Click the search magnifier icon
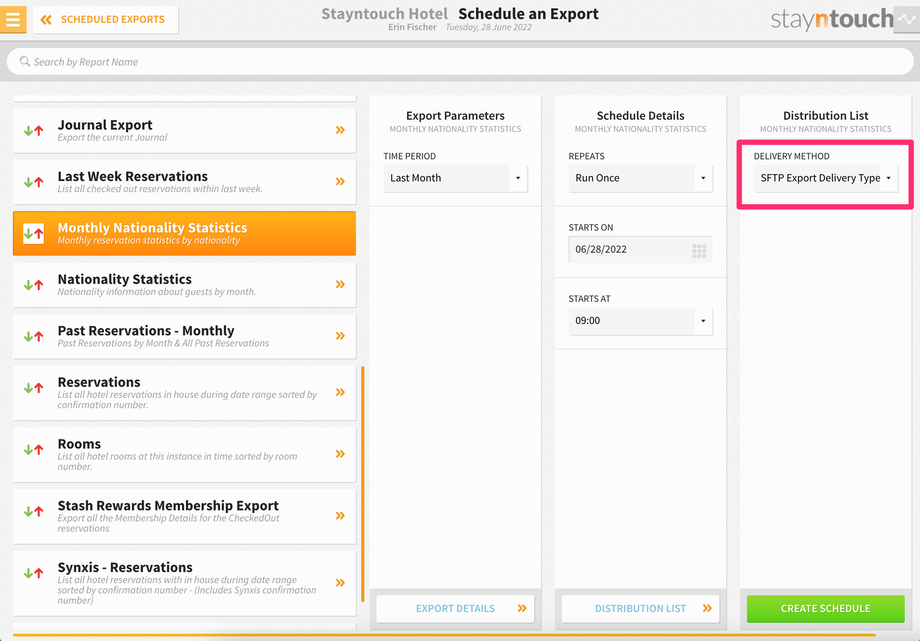The image size is (920, 641). tap(25, 61)
